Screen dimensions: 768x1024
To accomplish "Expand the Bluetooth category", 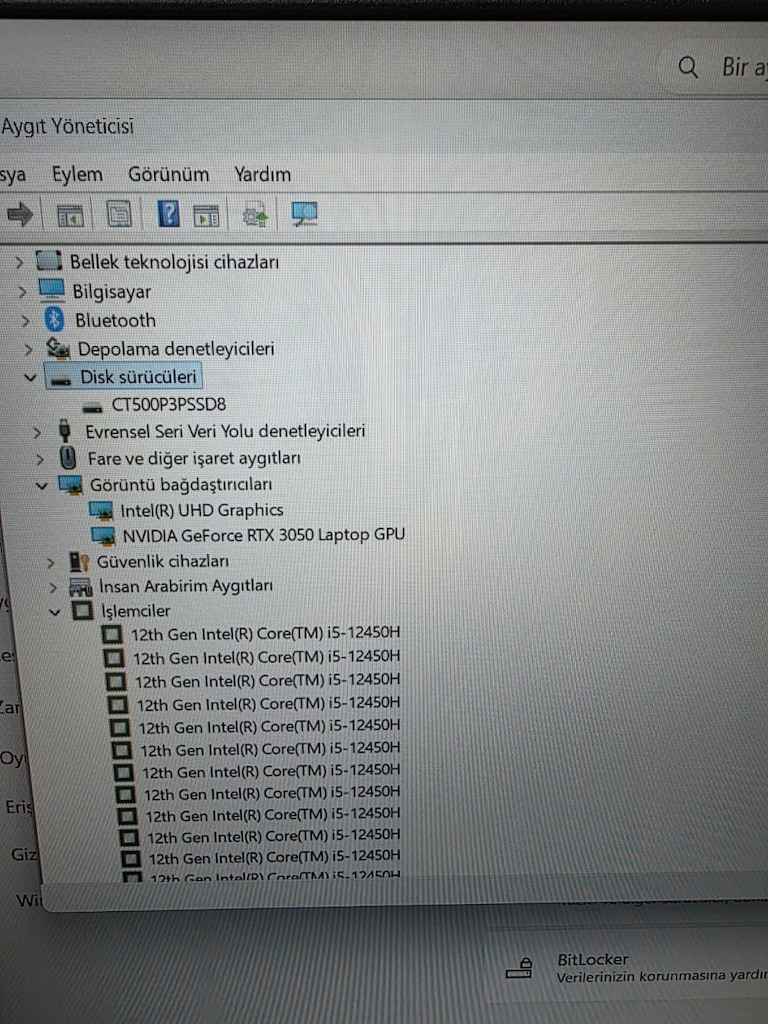I will click(25, 321).
